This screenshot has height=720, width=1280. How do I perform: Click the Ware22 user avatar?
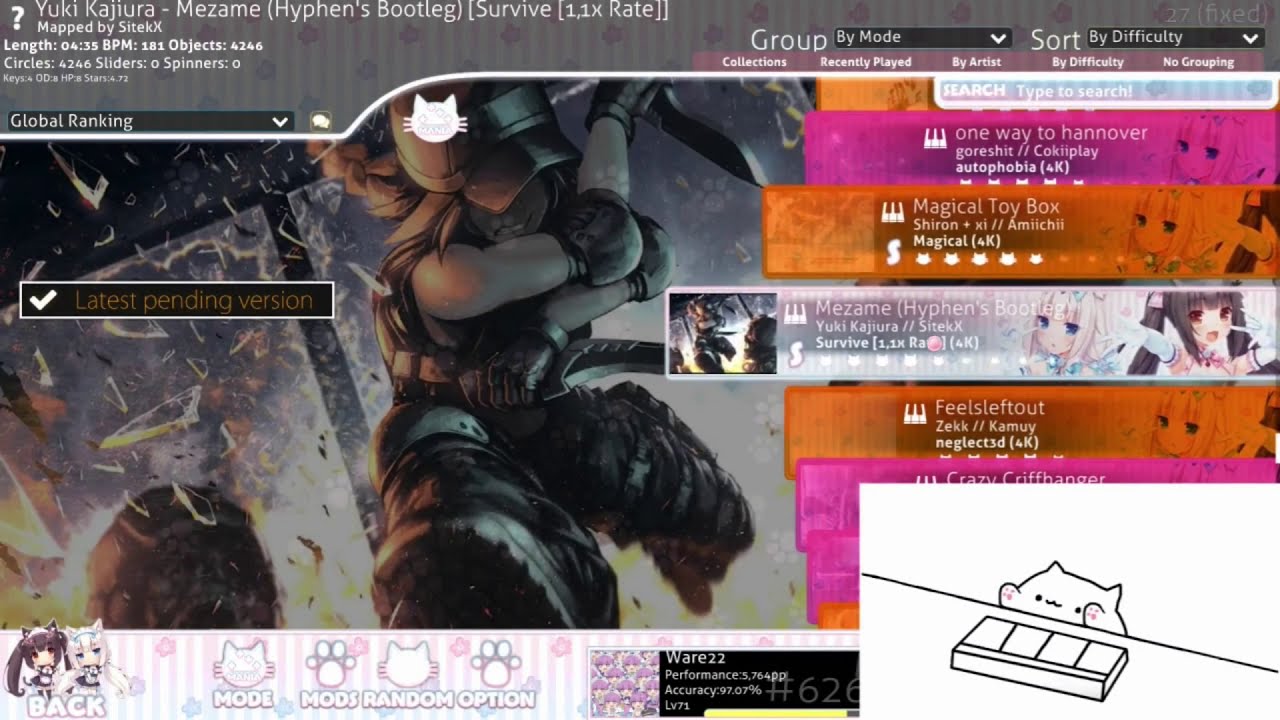coord(624,684)
